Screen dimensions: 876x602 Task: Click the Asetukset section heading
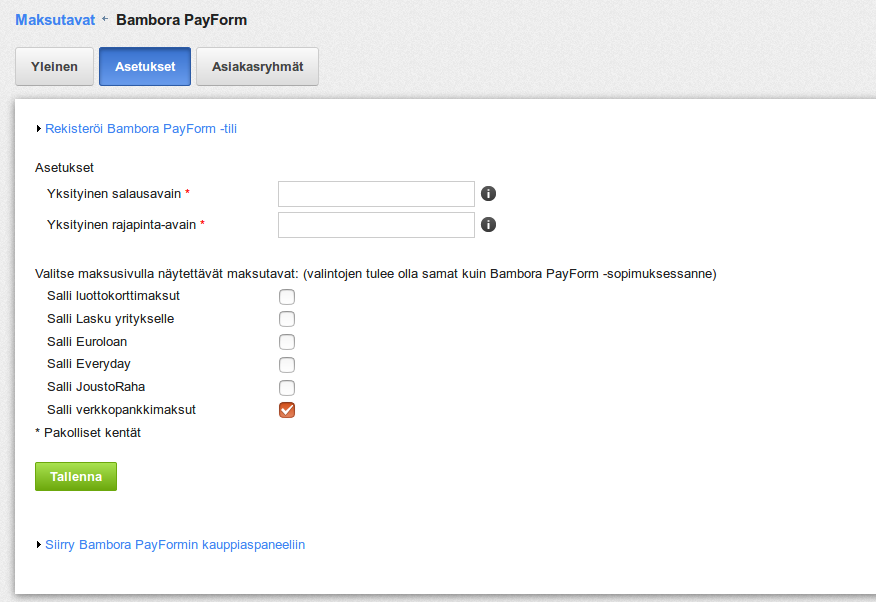[x=64, y=168]
